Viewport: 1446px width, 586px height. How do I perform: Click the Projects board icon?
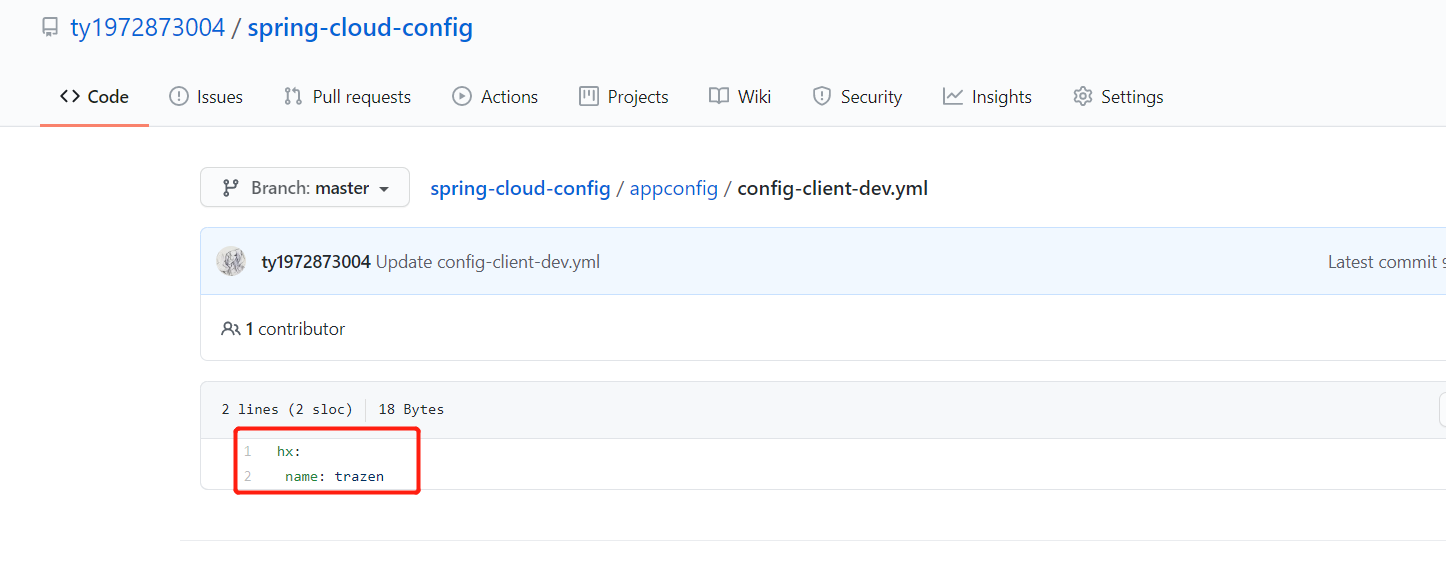click(x=589, y=97)
